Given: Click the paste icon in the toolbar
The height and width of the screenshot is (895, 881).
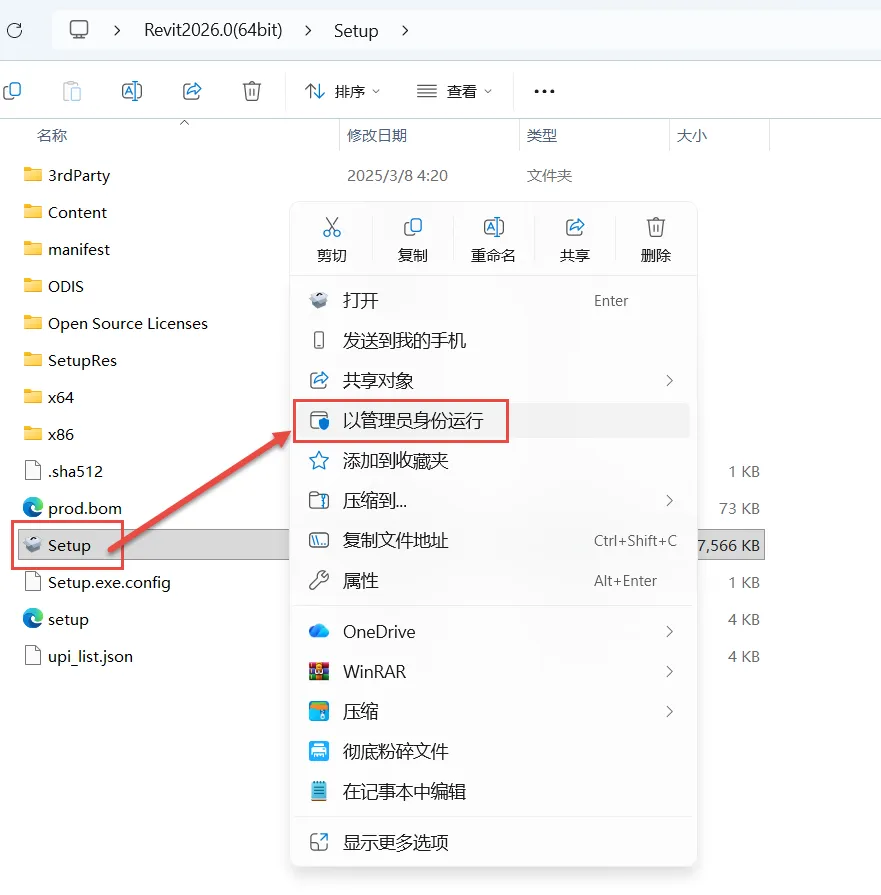Looking at the screenshot, I should click(x=72, y=91).
